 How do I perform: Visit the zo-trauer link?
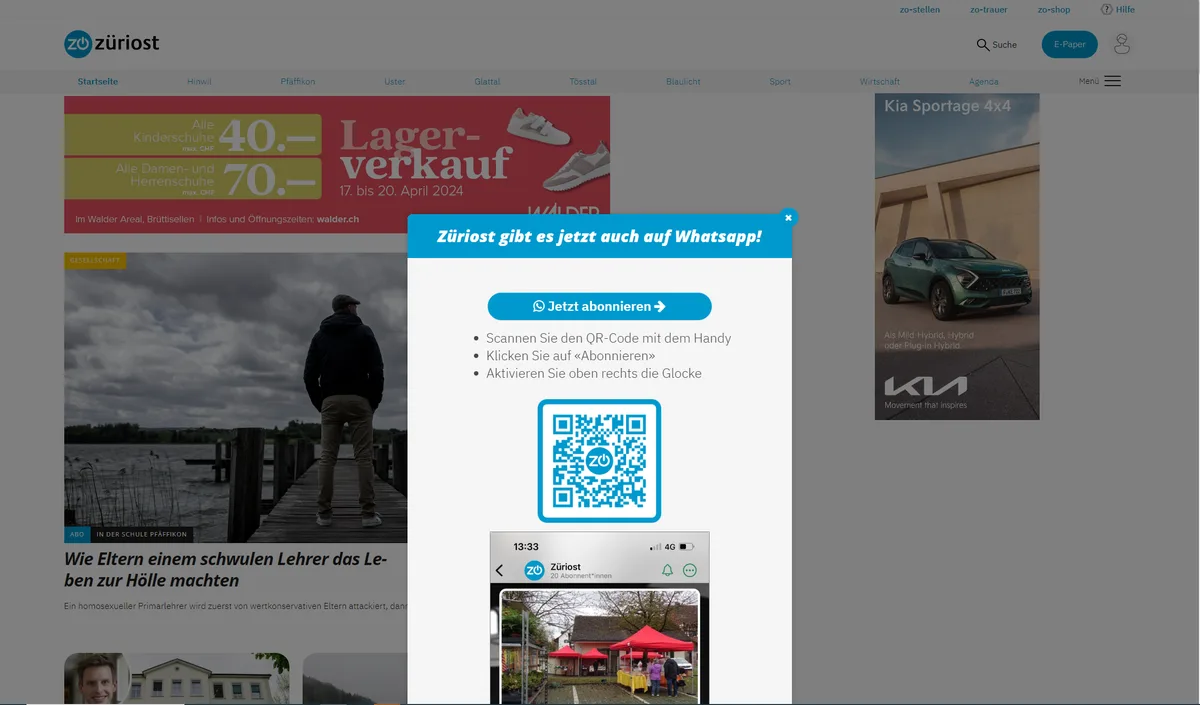989,10
